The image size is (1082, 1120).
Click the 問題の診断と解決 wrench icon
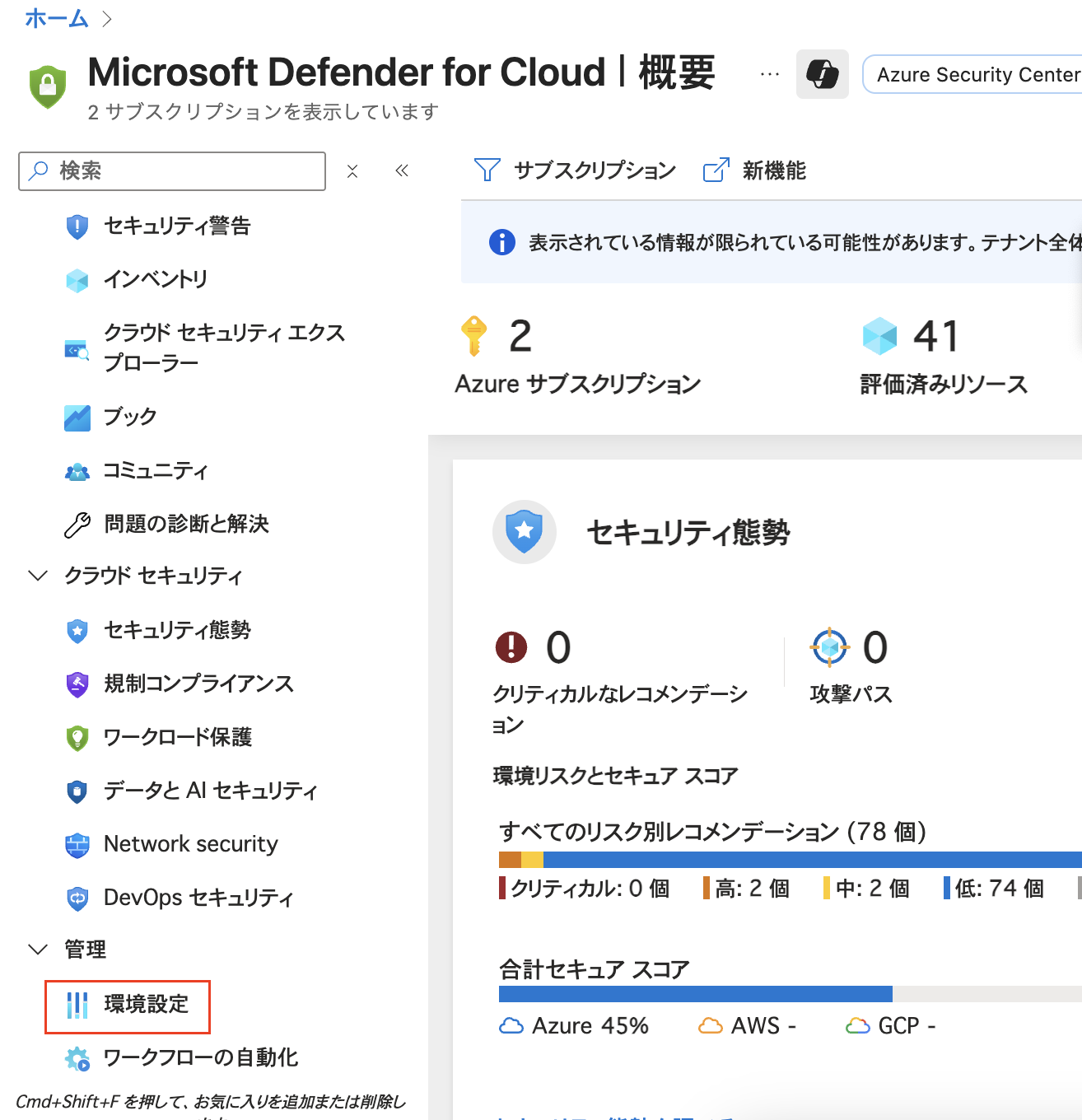click(x=77, y=525)
